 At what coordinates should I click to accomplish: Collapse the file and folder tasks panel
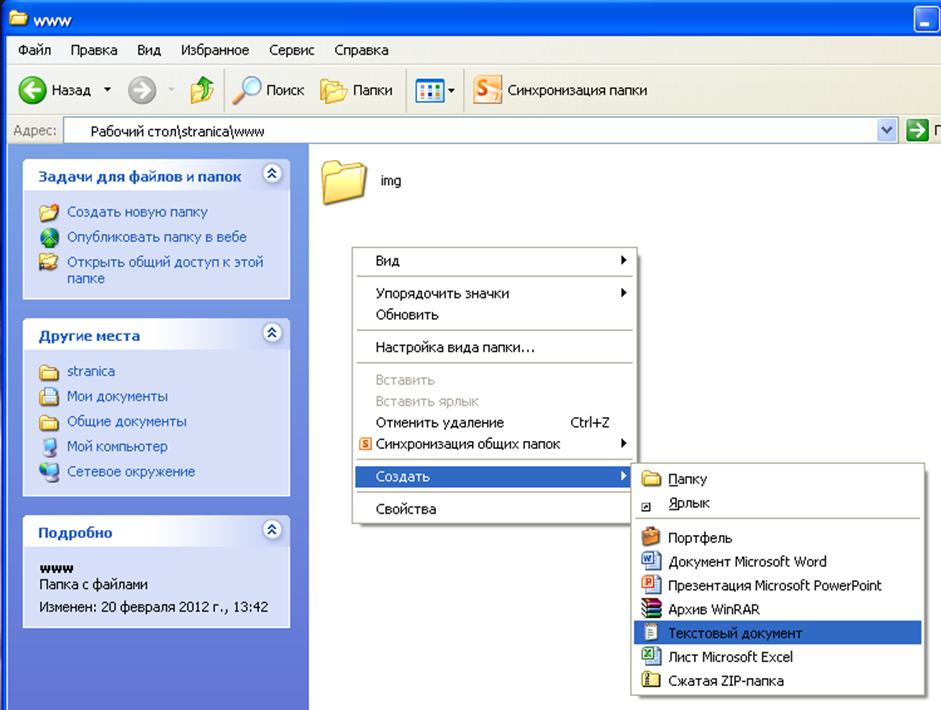pyautogui.click(x=272, y=174)
